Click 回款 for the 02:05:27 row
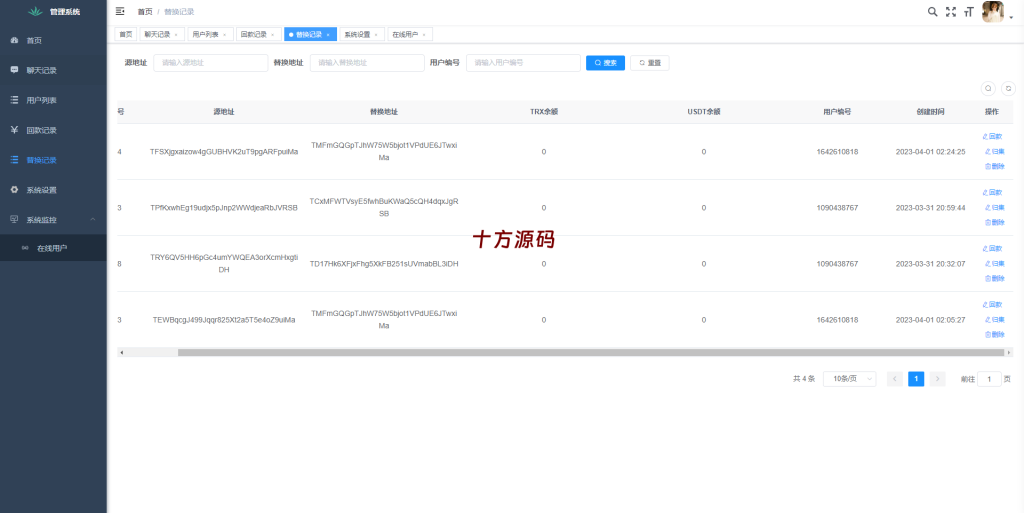 993,305
